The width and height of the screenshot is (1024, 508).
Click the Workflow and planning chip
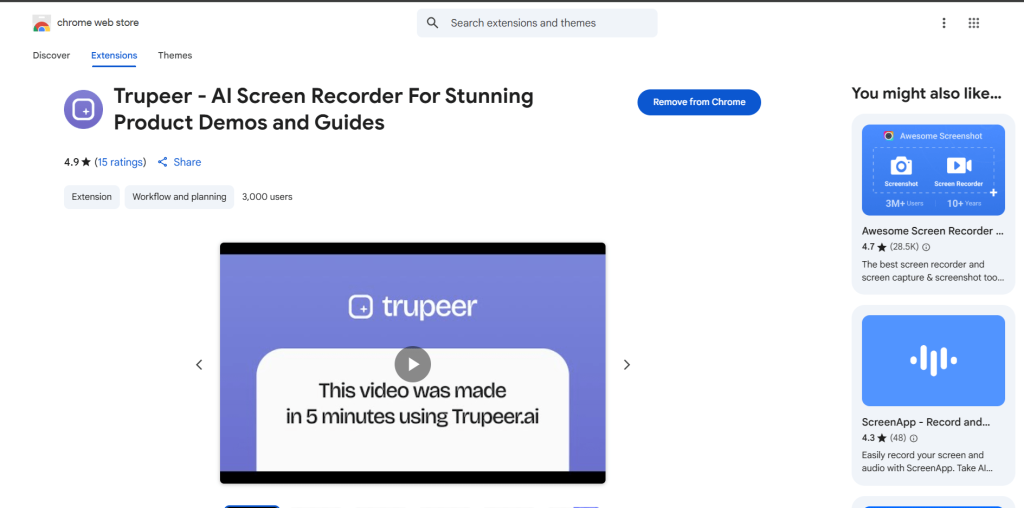click(179, 197)
